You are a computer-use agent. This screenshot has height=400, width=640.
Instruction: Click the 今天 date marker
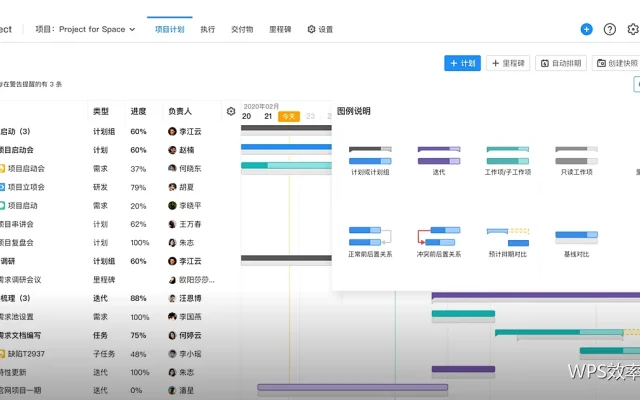coord(289,117)
